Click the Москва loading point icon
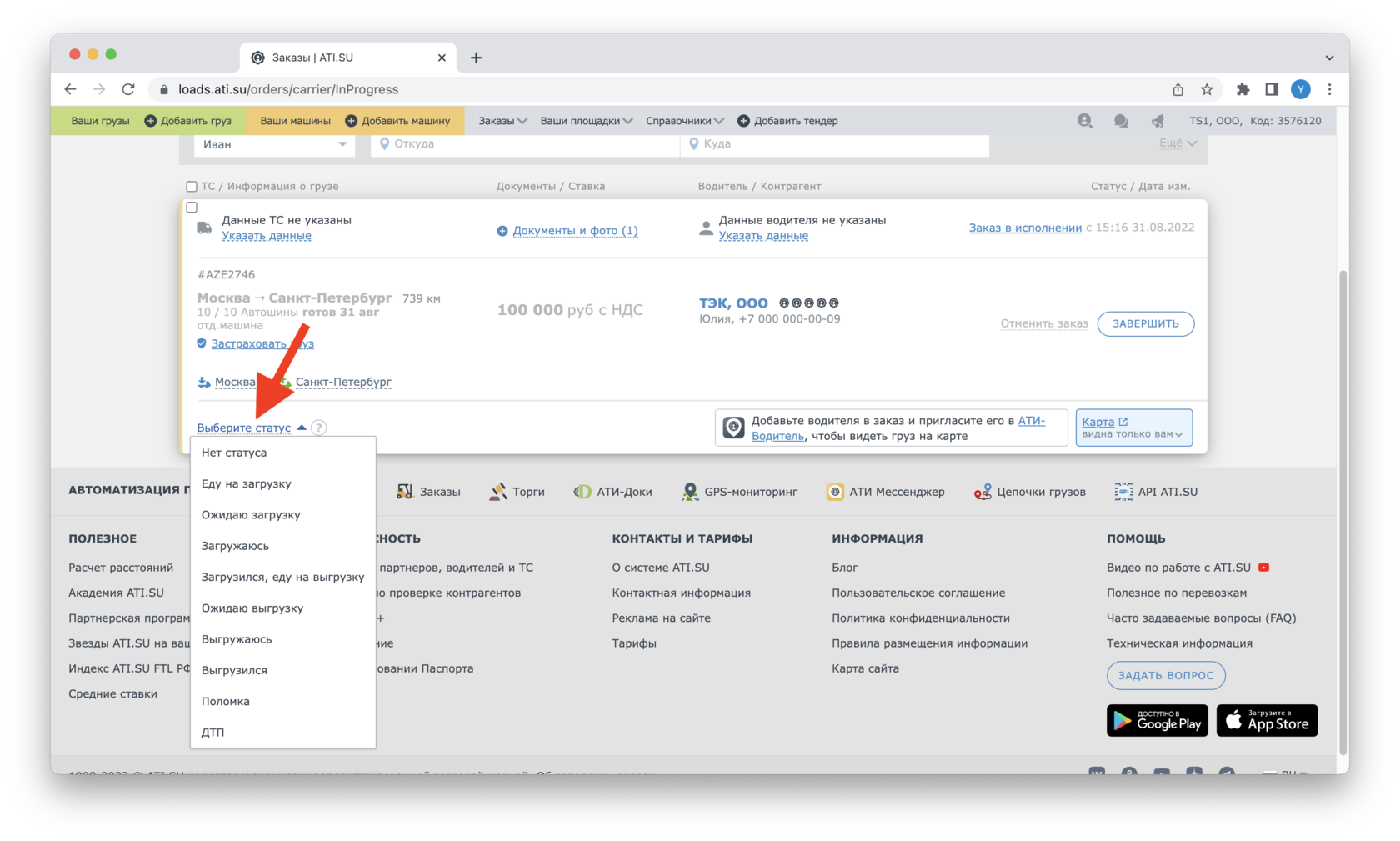 [204, 382]
